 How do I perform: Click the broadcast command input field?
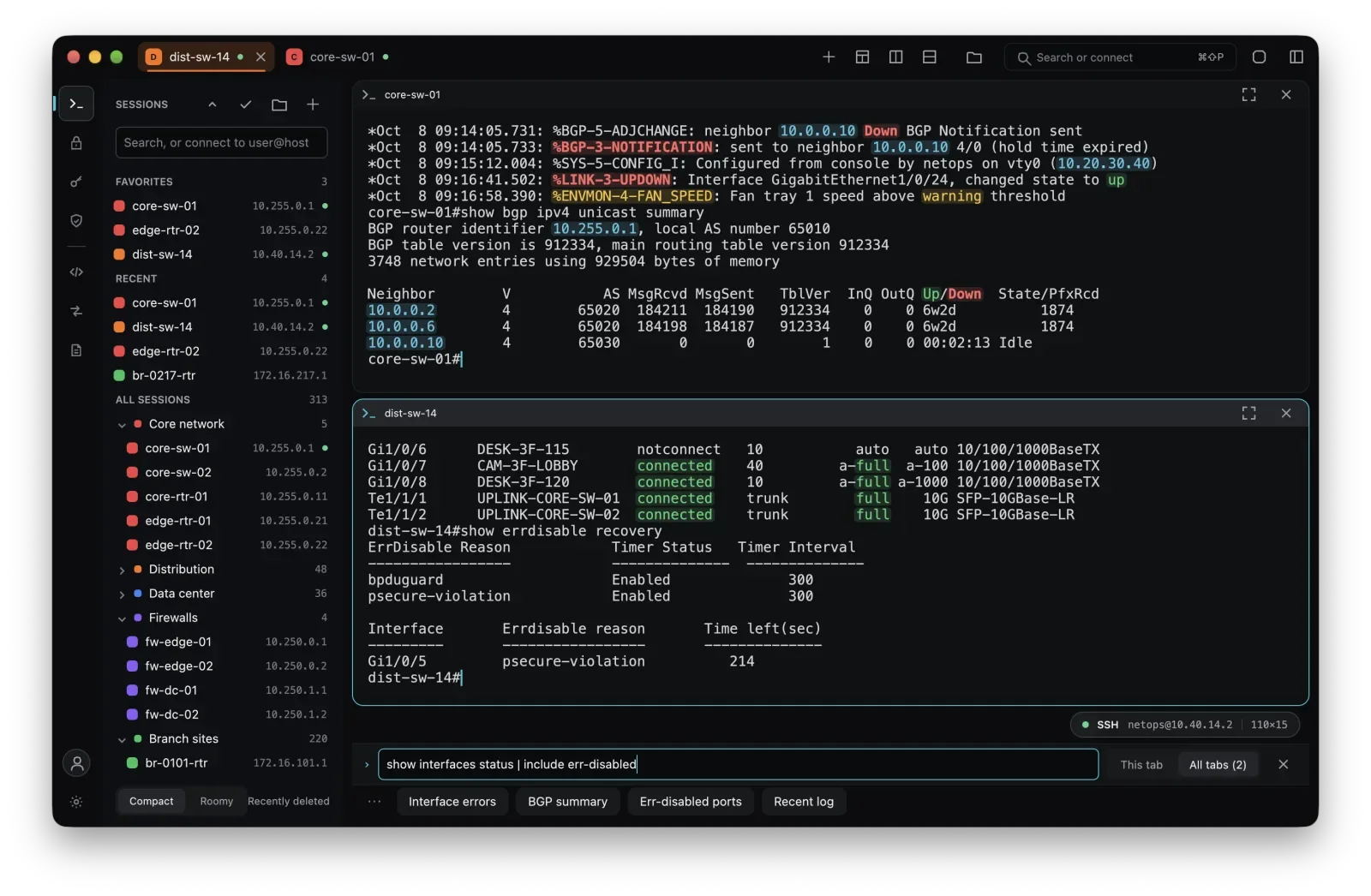coord(738,764)
